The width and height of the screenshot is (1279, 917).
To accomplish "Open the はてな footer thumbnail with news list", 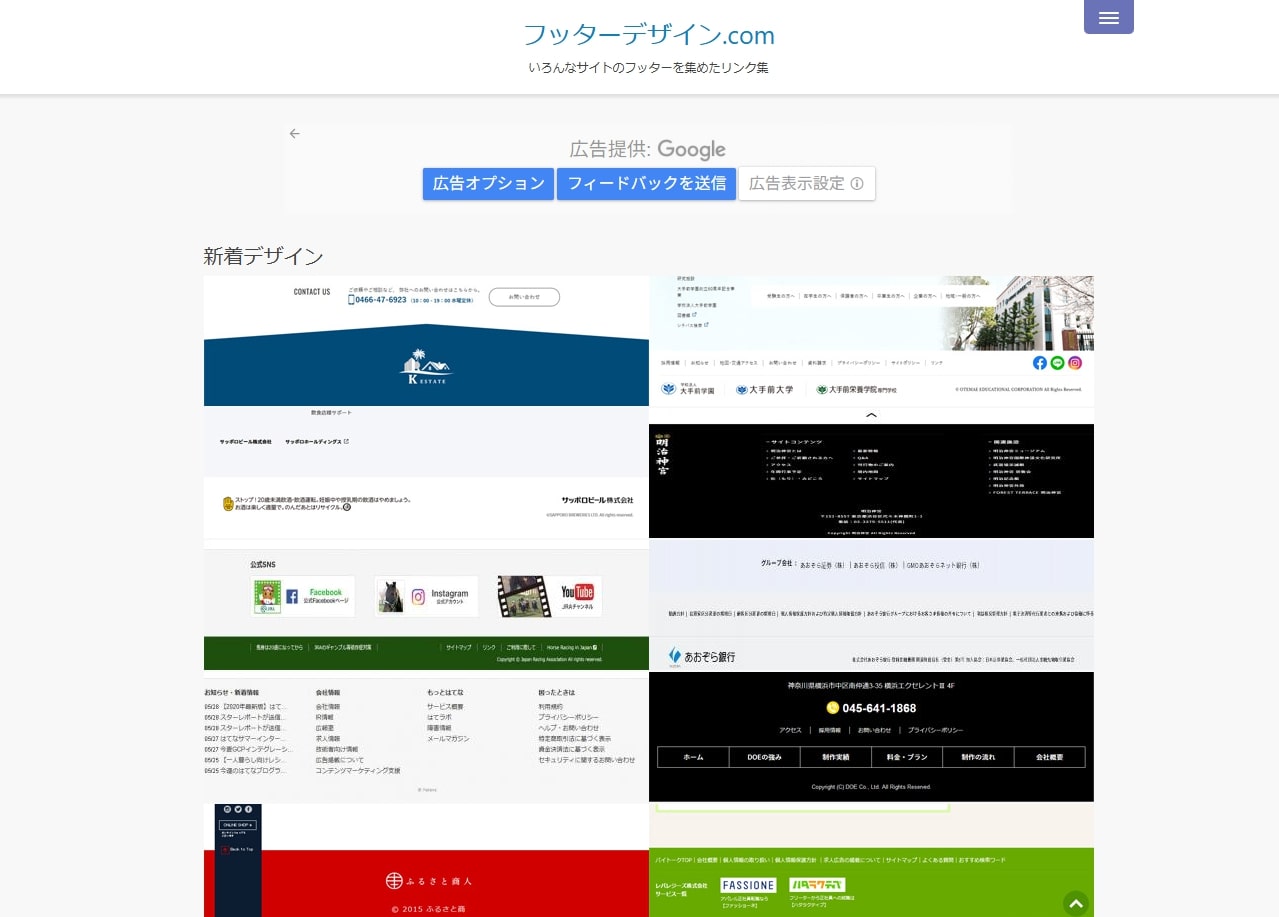I will 426,738.
